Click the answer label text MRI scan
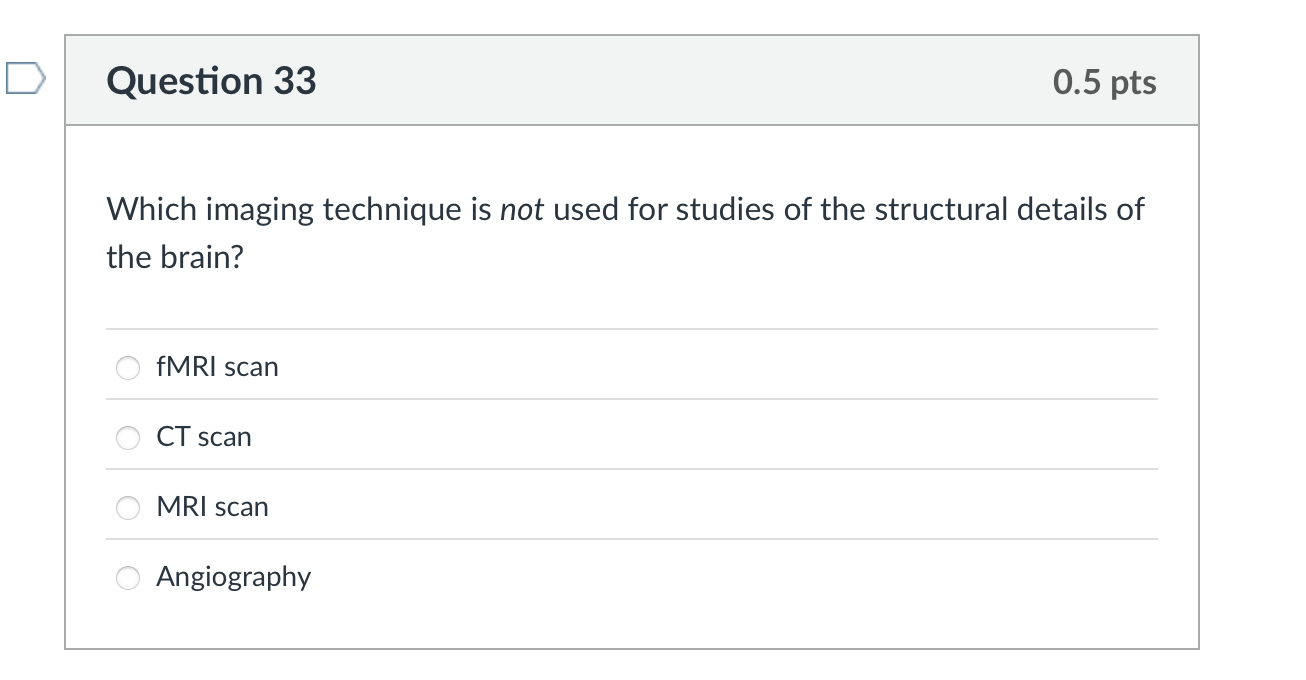 [x=212, y=507]
